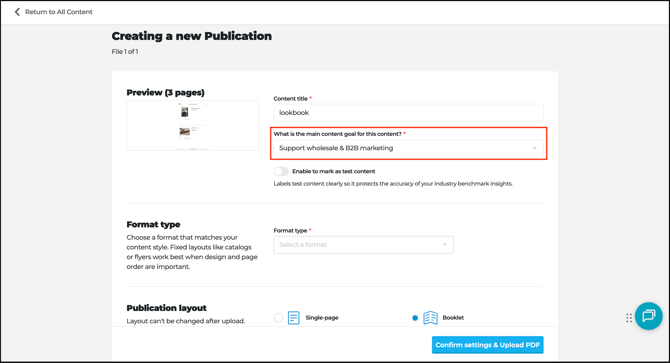Click the Creating a new Publication heading

coord(192,36)
